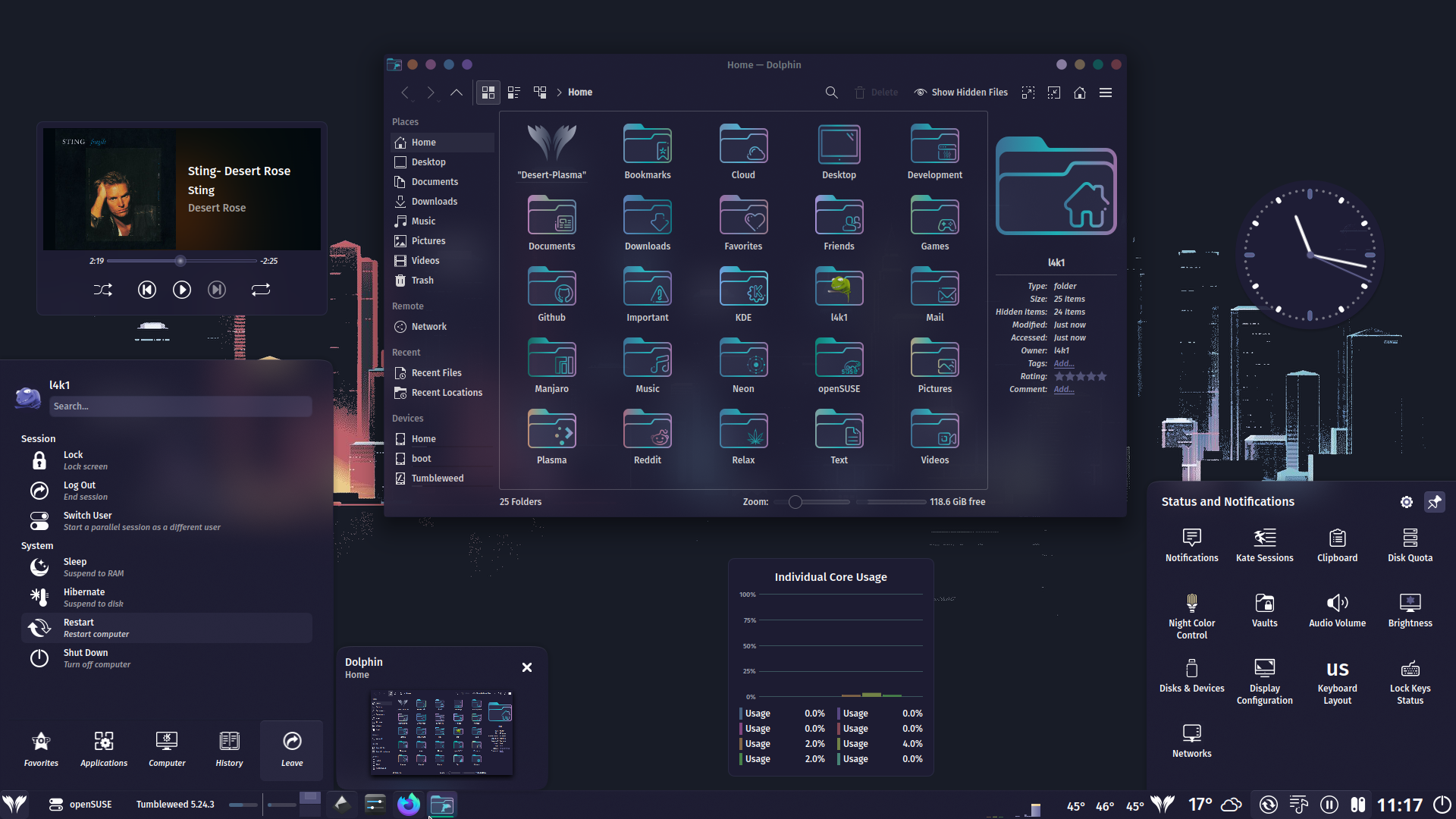Image resolution: width=1456 pixels, height=819 pixels.
Task: Open the Desert-Plasma item
Action: (552, 152)
